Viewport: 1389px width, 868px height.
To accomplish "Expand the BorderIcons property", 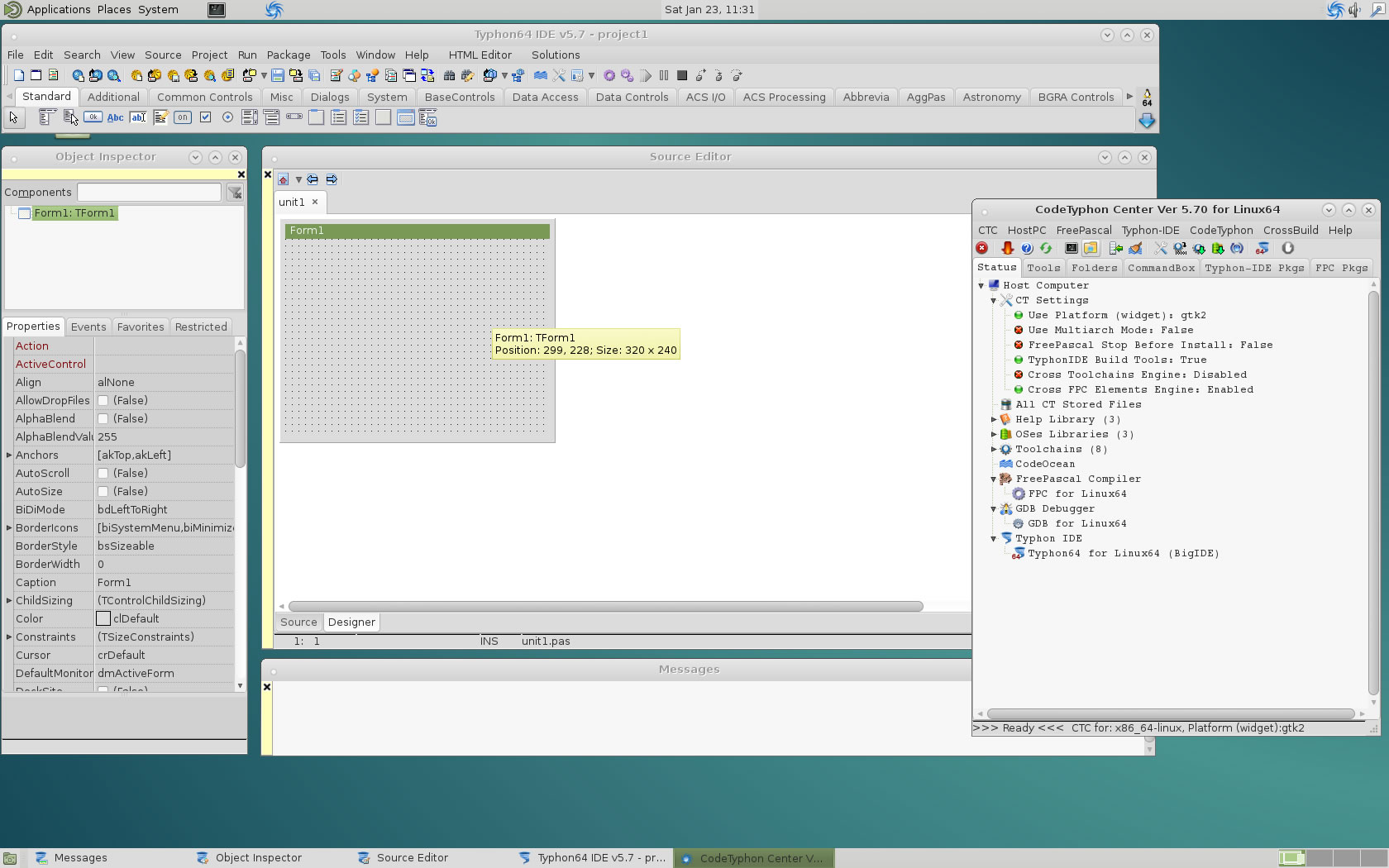I will click(x=9, y=527).
